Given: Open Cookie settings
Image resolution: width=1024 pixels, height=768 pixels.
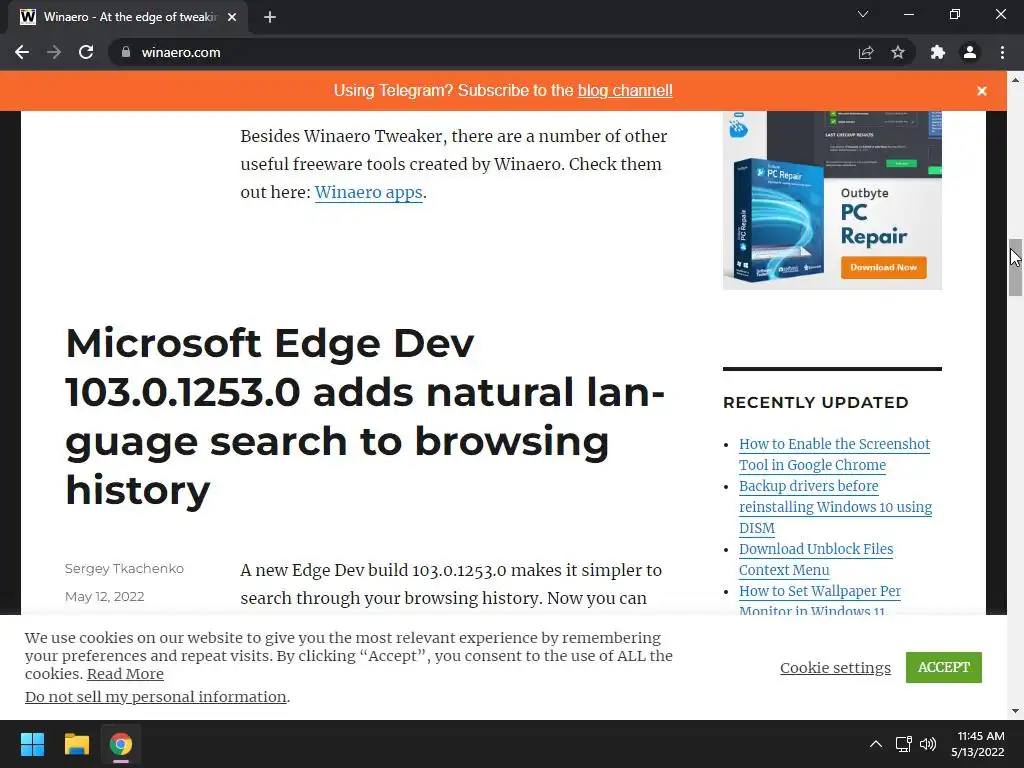Looking at the screenshot, I should pyautogui.click(x=835, y=667).
